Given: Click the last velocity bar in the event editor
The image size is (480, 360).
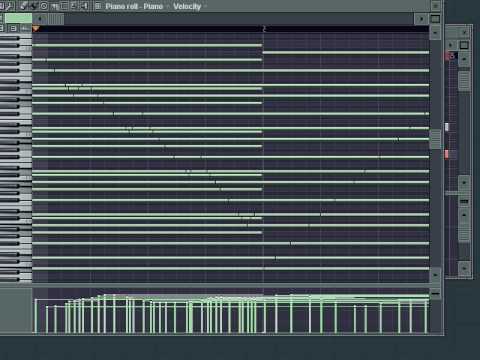Looking at the screenshot, I should pyautogui.click(x=426, y=317).
